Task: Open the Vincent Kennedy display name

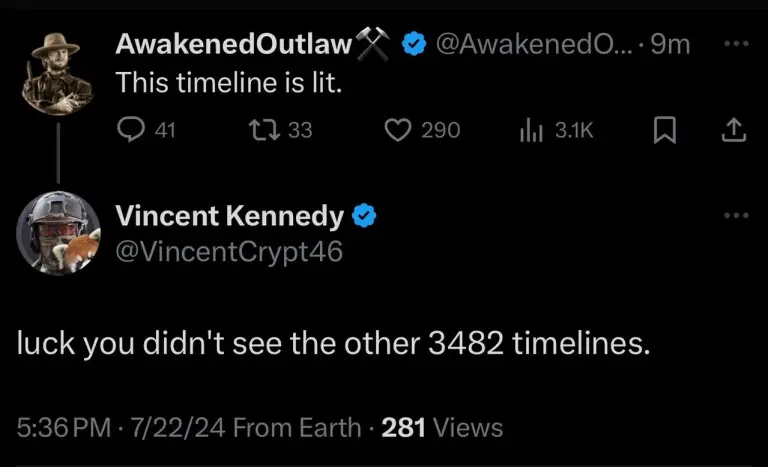Action: (x=230, y=215)
